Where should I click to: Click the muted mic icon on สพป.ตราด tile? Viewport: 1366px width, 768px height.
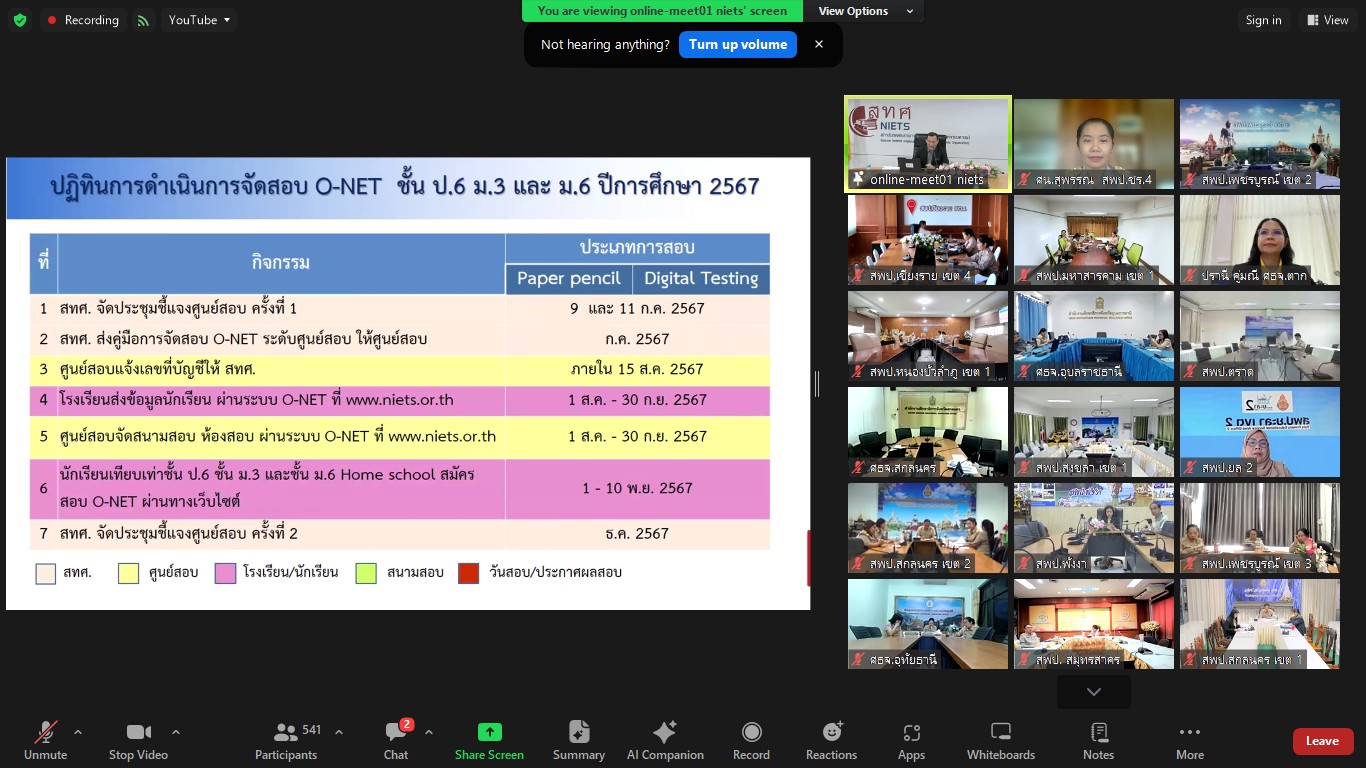click(1191, 372)
